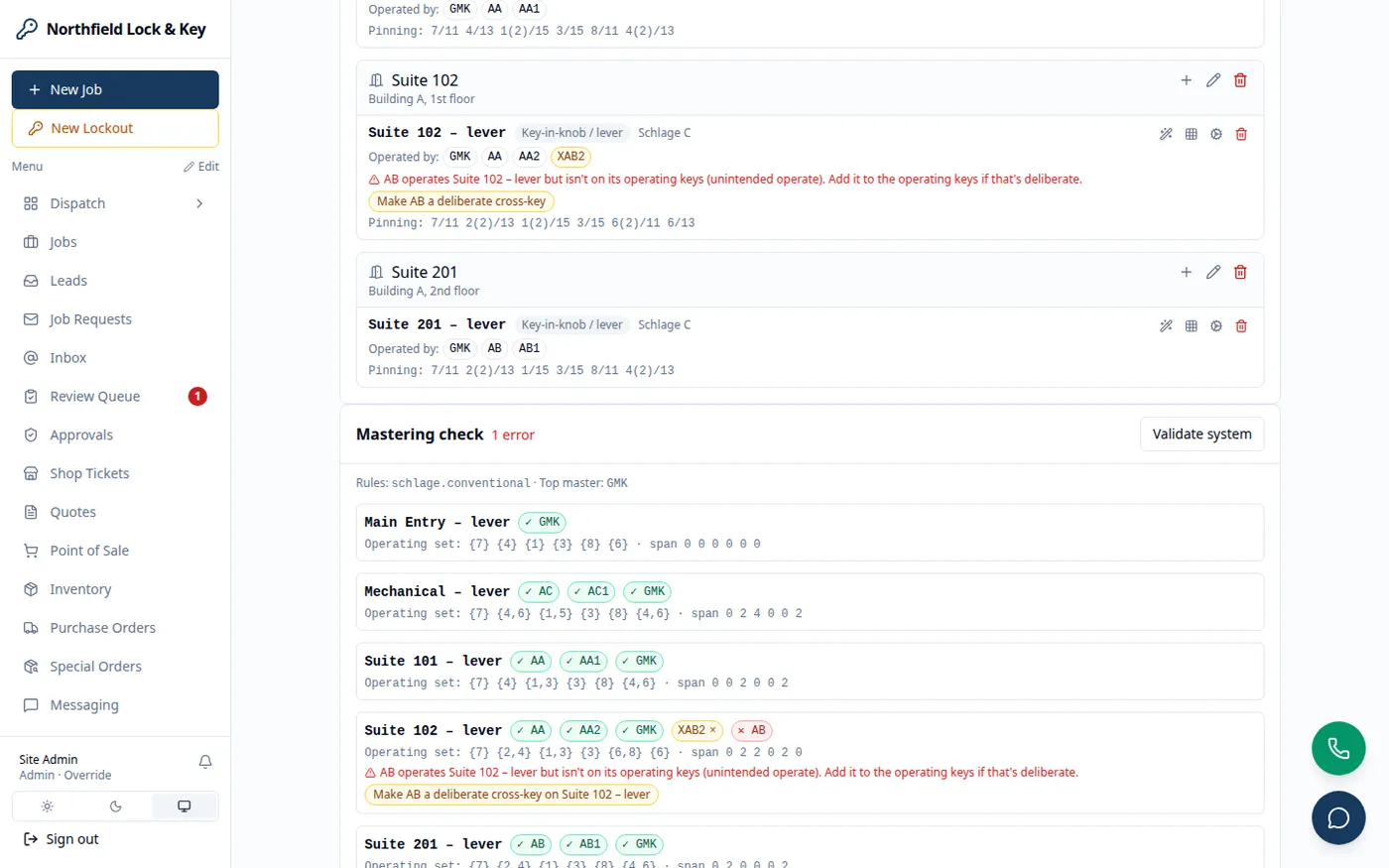The height and width of the screenshot is (868, 1389).
Task: Open the Inventory section
Action: [x=115, y=589]
